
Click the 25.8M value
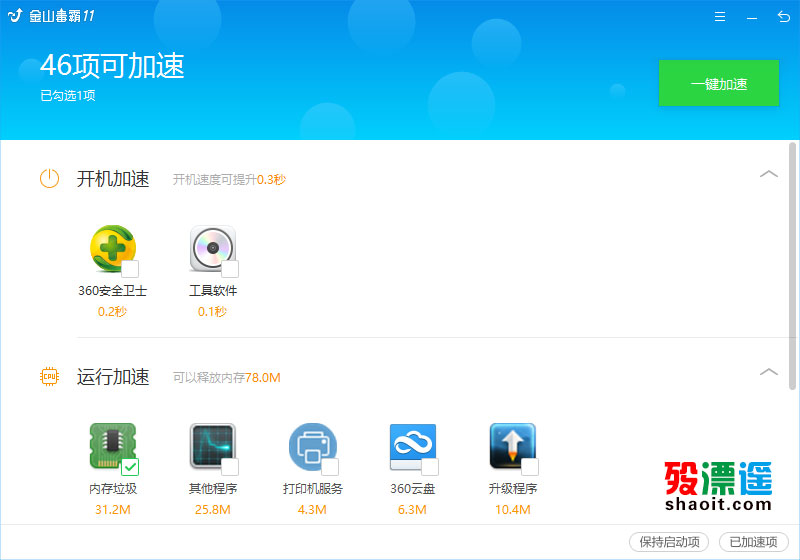213,510
